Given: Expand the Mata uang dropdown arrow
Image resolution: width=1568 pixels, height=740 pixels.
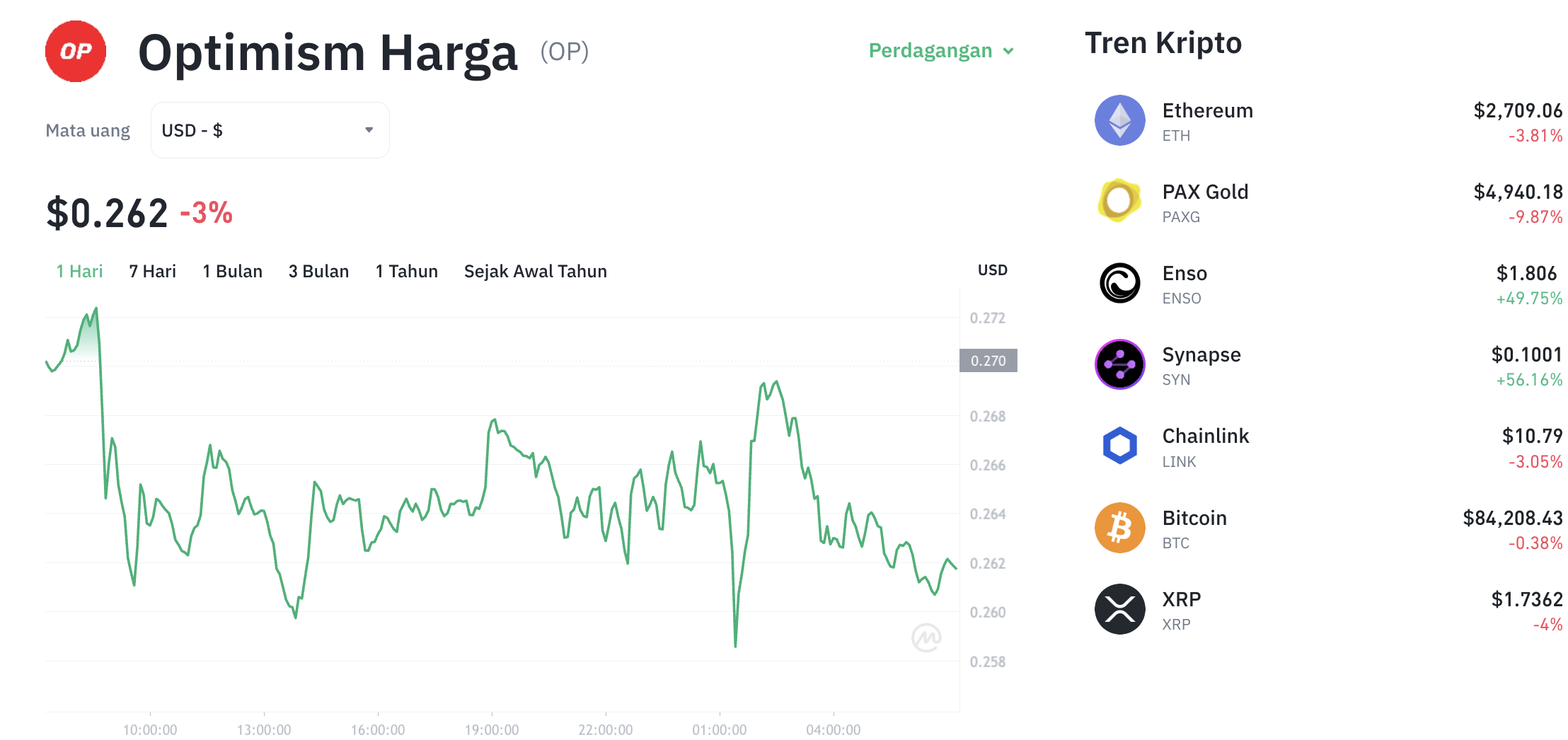Looking at the screenshot, I should [369, 129].
